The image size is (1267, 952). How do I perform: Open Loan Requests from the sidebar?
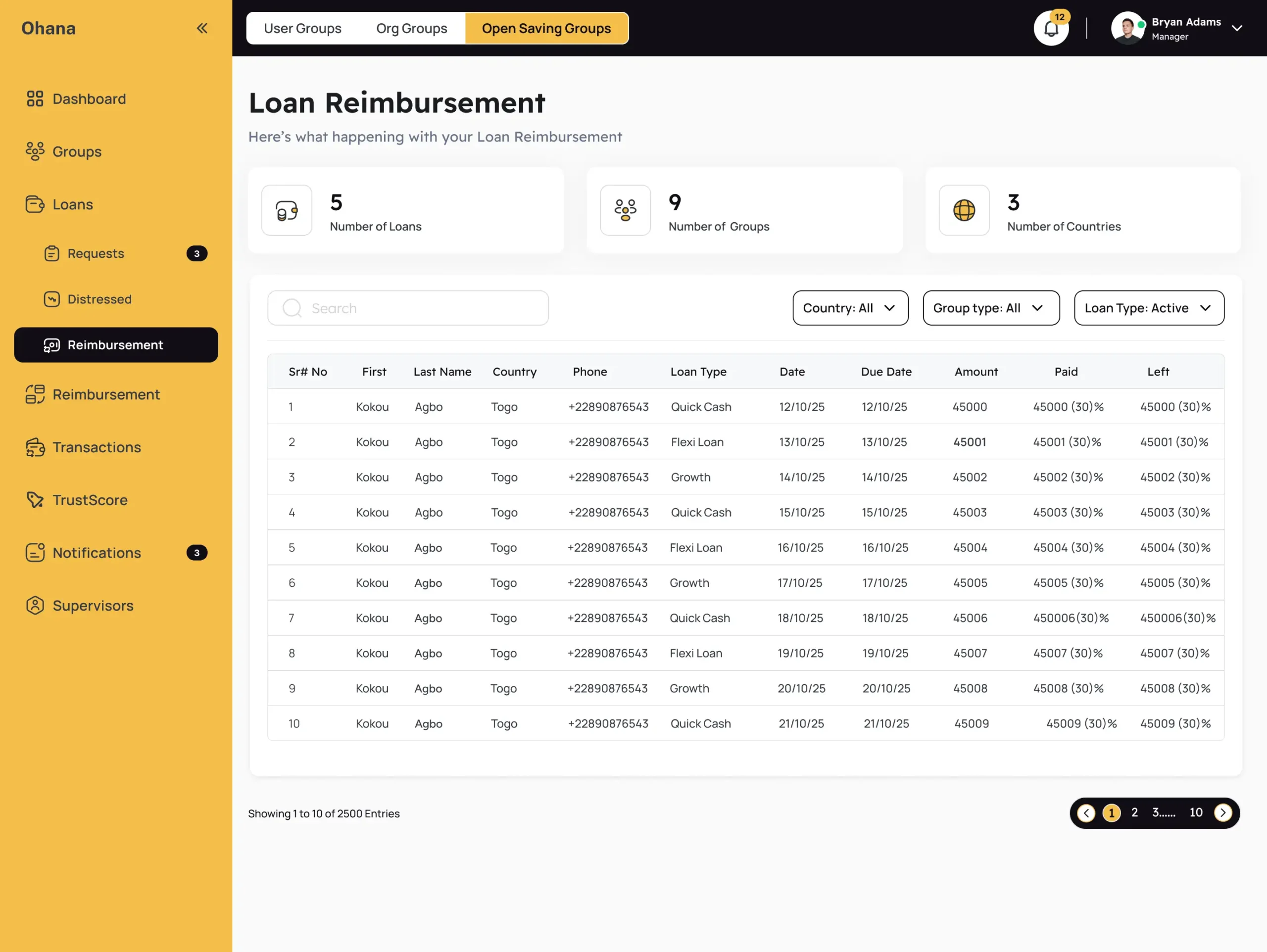(x=95, y=253)
